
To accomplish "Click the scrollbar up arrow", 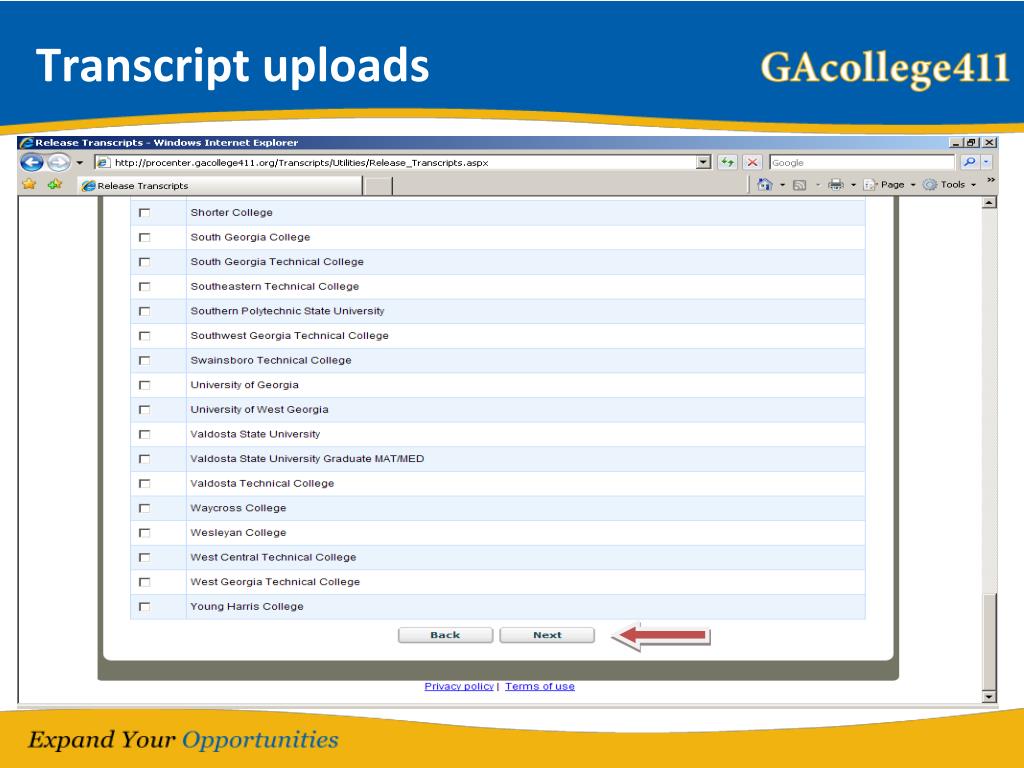I will [989, 202].
